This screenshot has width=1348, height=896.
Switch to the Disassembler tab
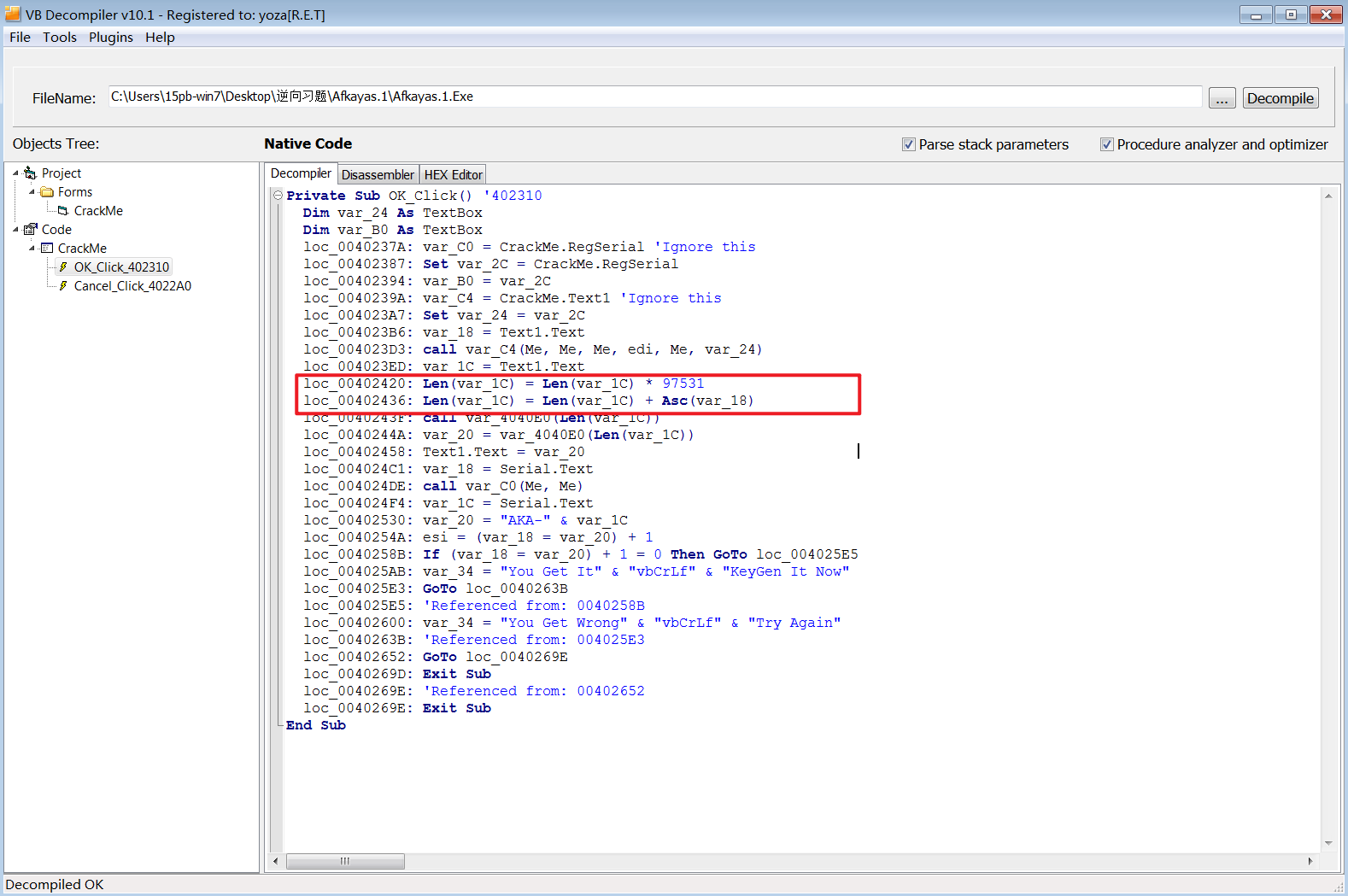coord(378,174)
